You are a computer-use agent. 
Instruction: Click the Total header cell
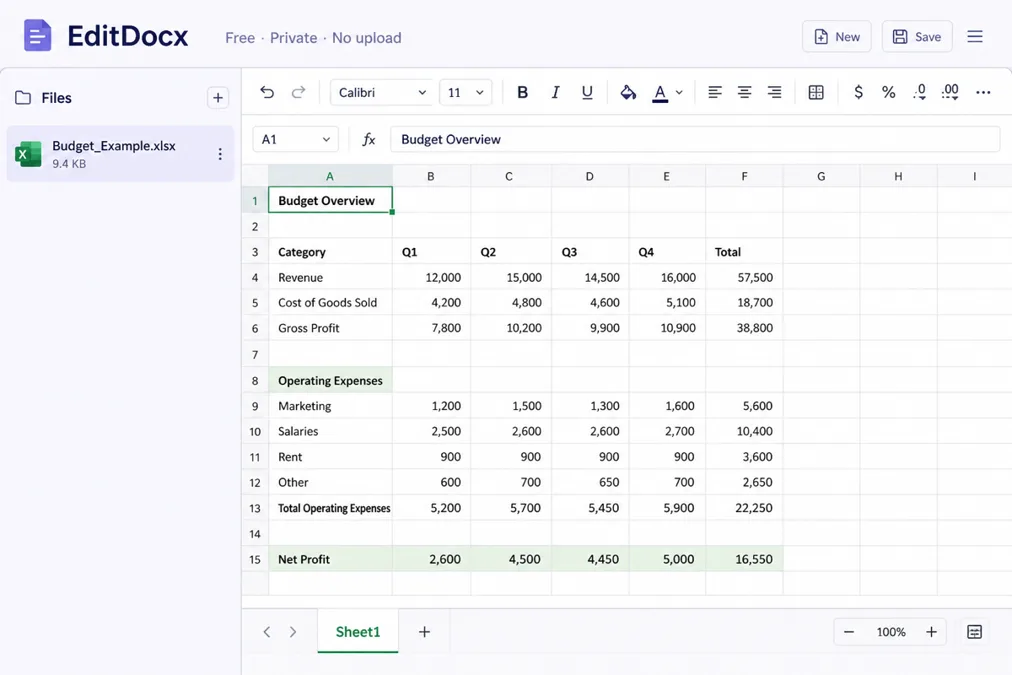(x=744, y=252)
